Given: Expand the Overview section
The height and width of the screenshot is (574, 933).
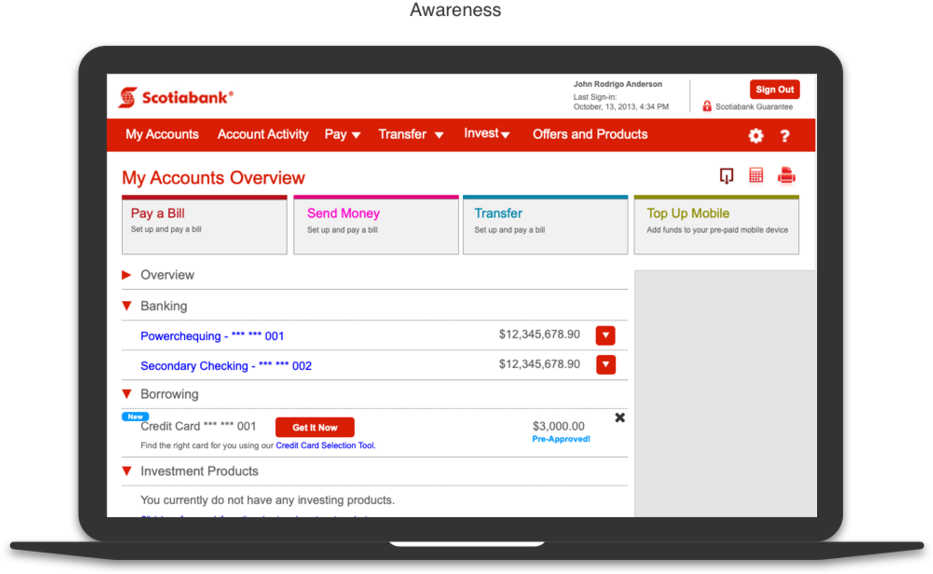Looking at the screenshot, I should click(x=127, y=275).
